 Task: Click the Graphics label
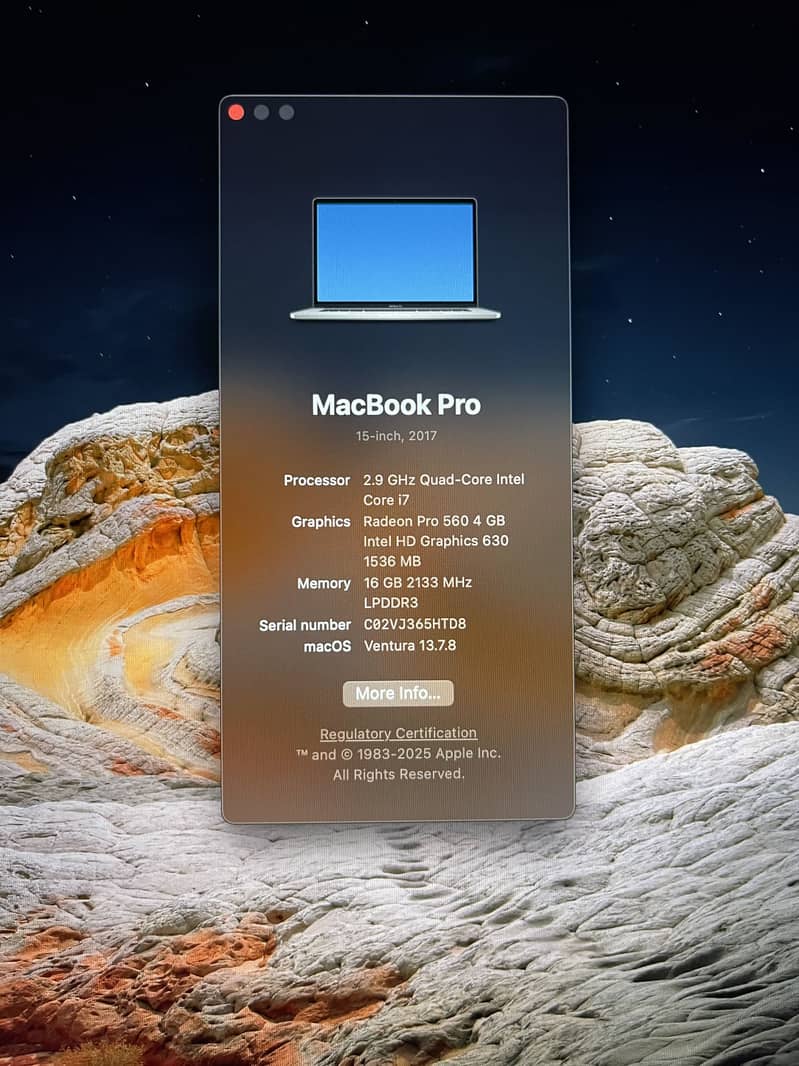pos(321,521)
